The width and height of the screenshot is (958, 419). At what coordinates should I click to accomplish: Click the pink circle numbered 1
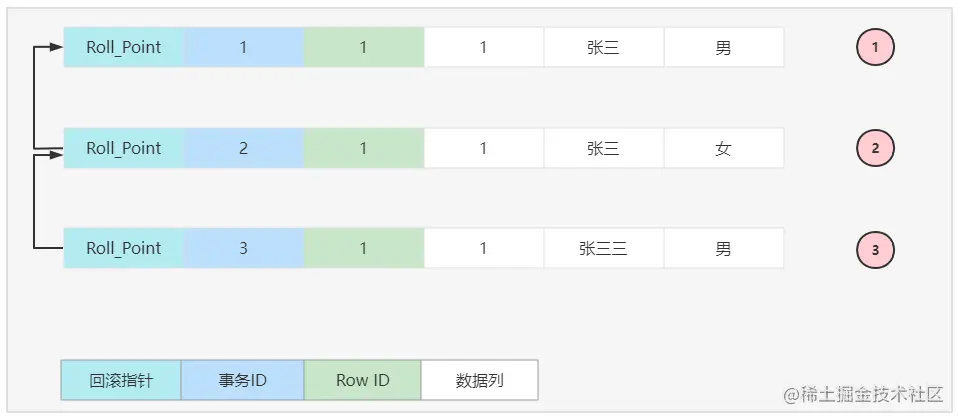pyautogui.click(x=875, y=47)
